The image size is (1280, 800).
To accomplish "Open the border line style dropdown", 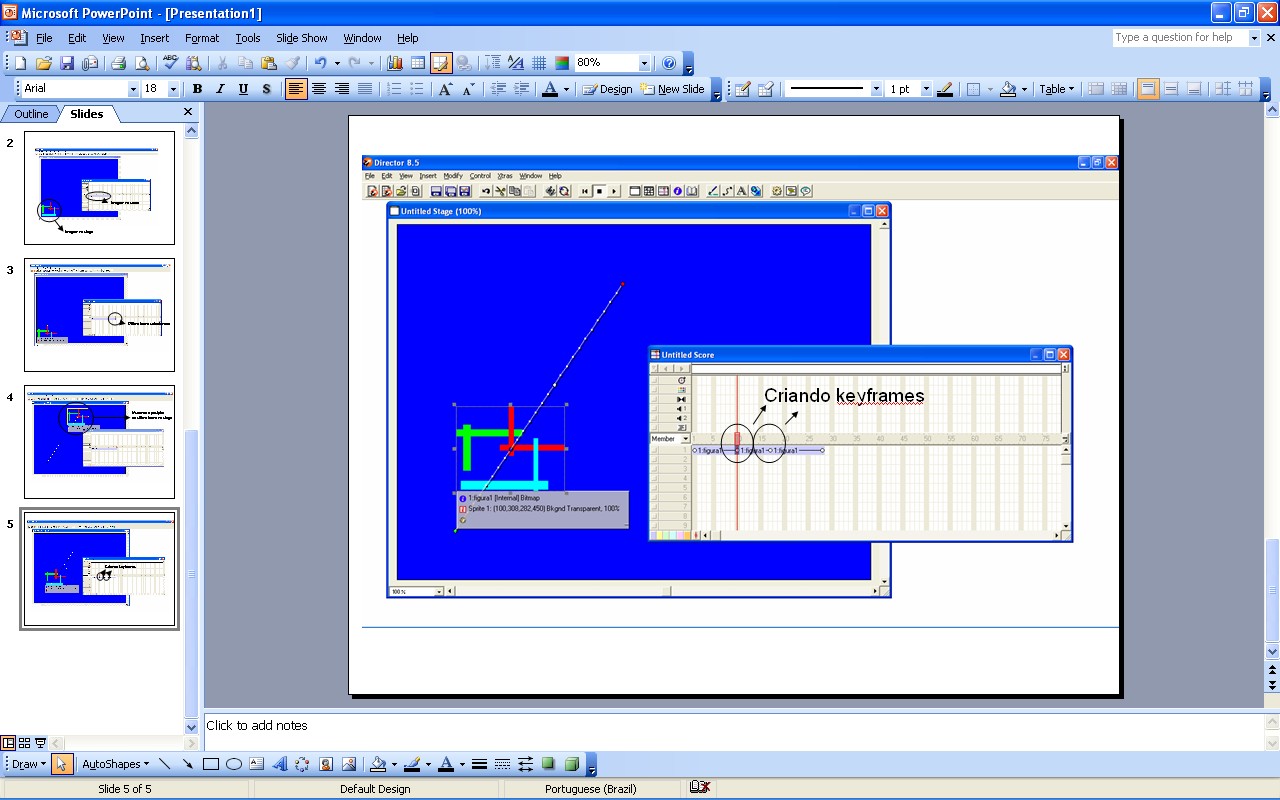I will point(877,89).
